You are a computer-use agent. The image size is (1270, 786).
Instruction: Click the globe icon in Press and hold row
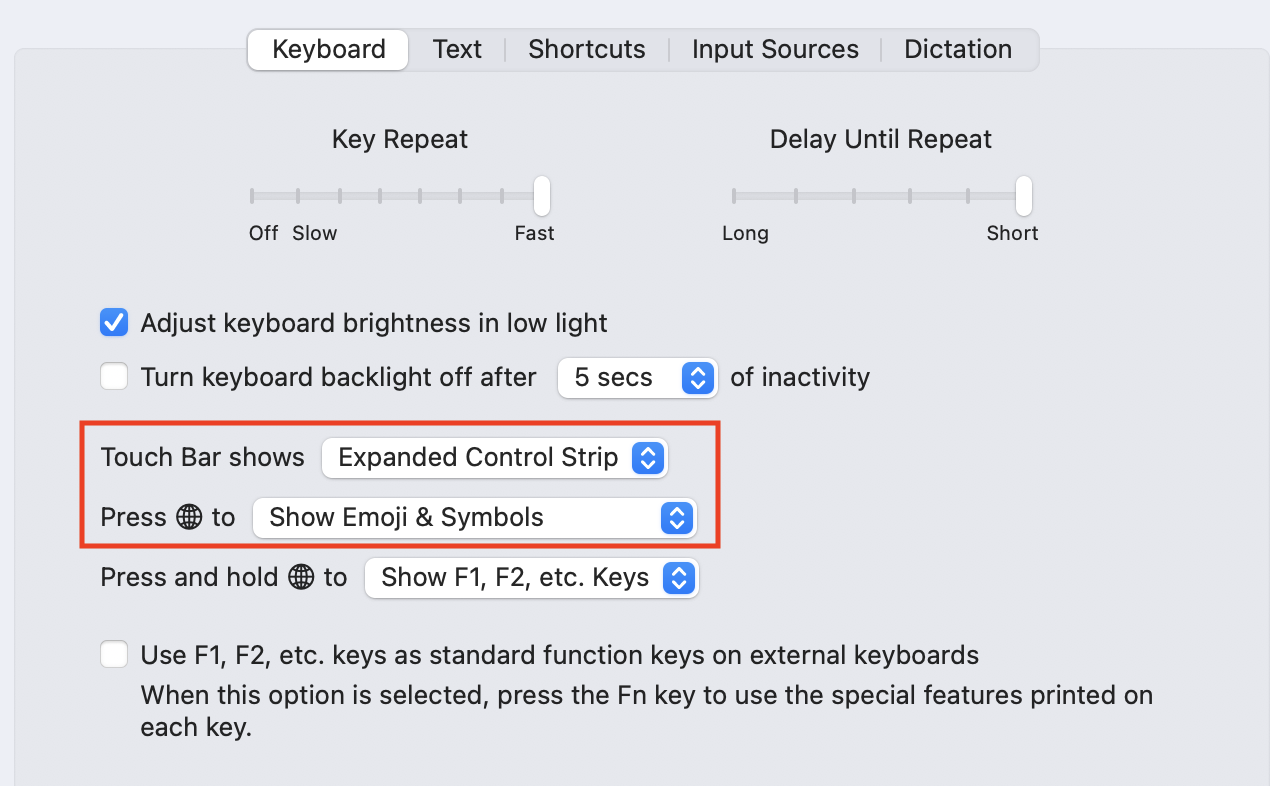click(x=300, y=577)
